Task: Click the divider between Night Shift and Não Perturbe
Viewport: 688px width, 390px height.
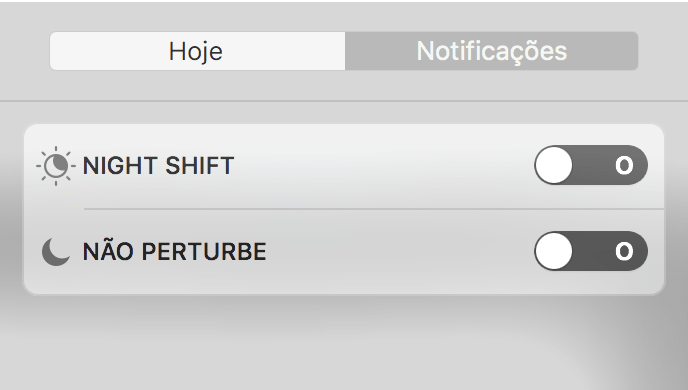Action: pyautogui.click(x=374, y=209)
